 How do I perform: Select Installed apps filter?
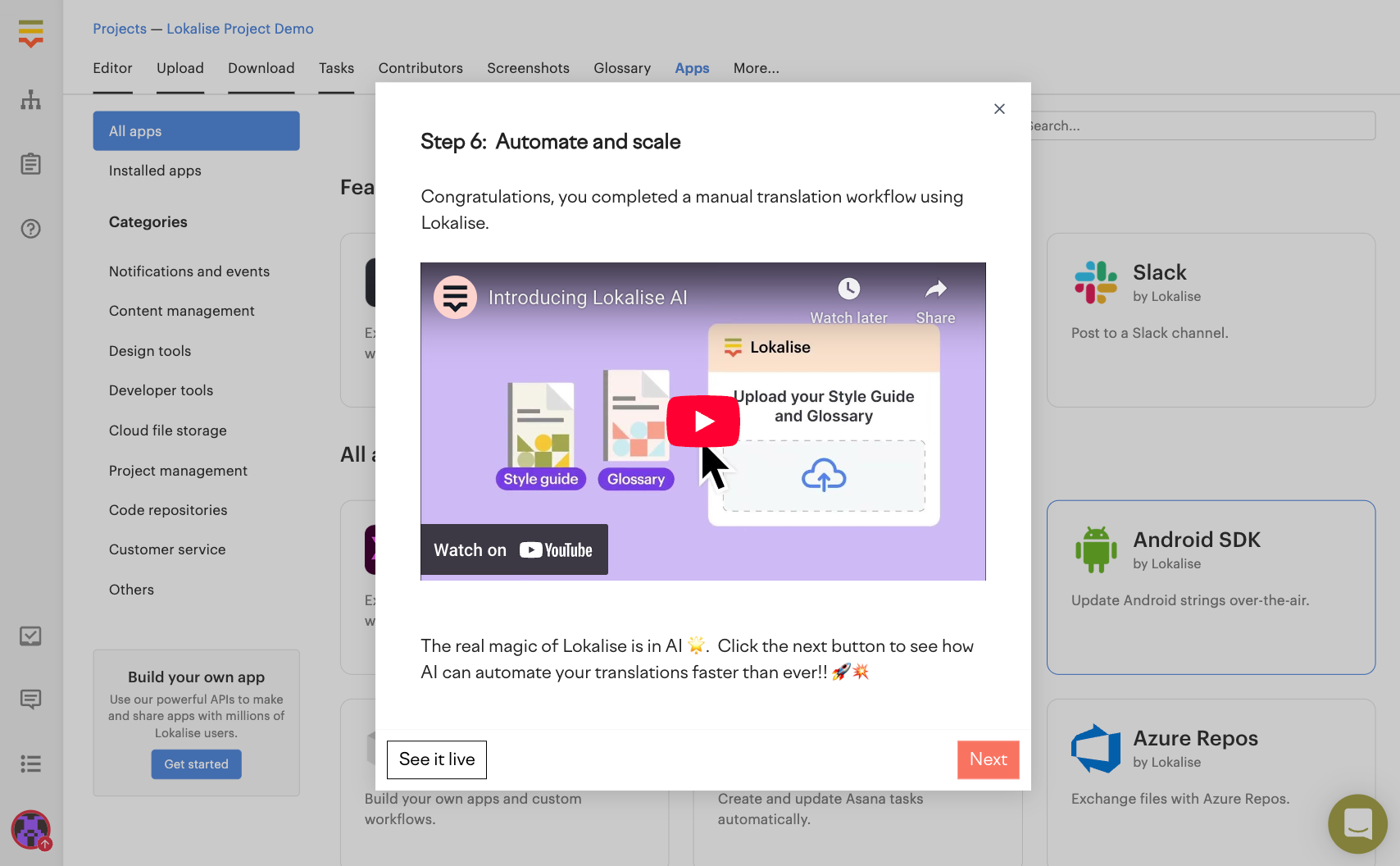(155, 171)
